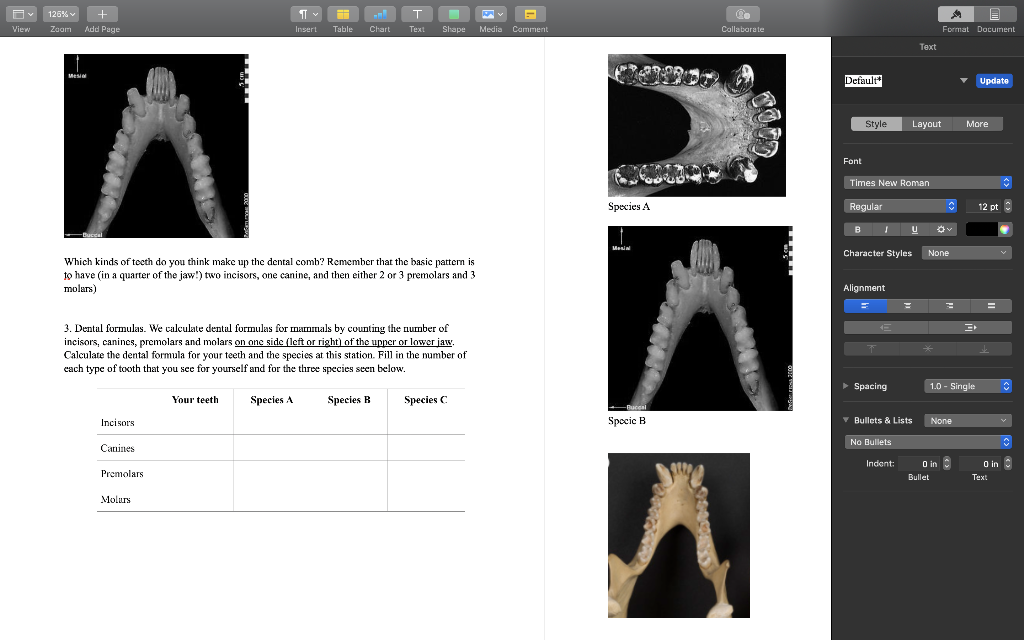Switch to the Layout tab

[926, 123]
